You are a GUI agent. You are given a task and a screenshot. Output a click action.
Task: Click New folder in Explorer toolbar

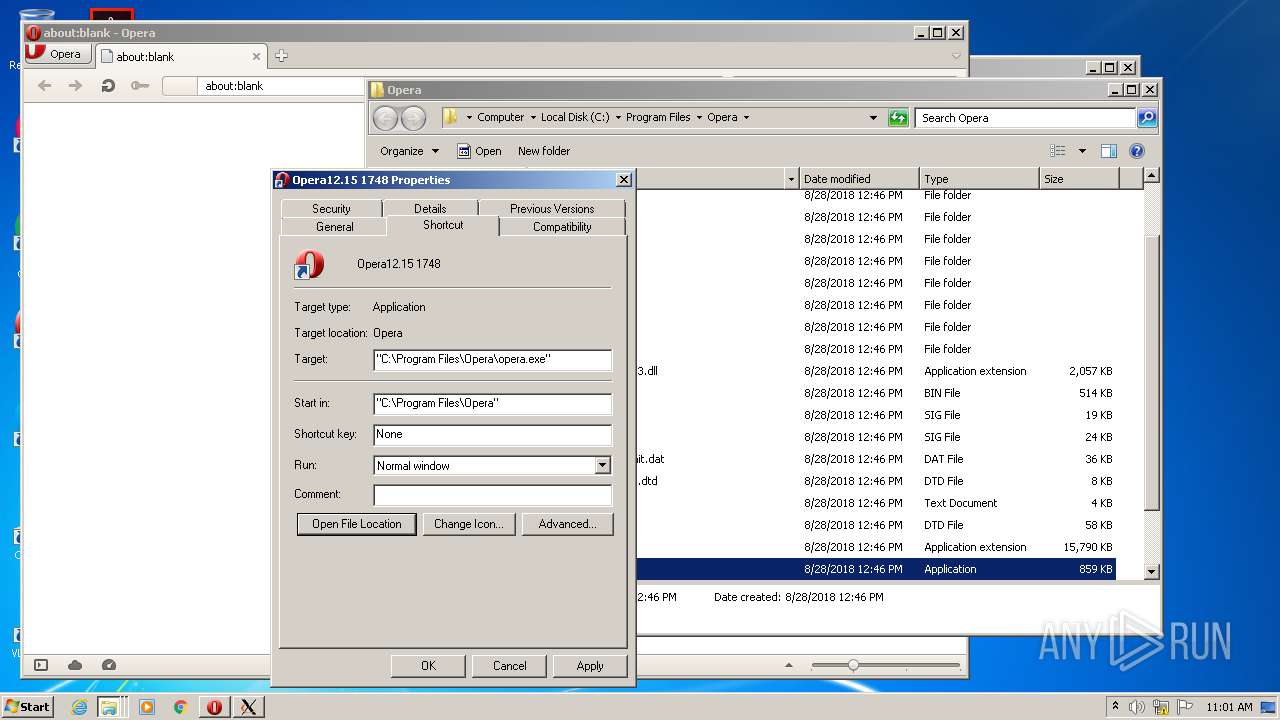544,151
